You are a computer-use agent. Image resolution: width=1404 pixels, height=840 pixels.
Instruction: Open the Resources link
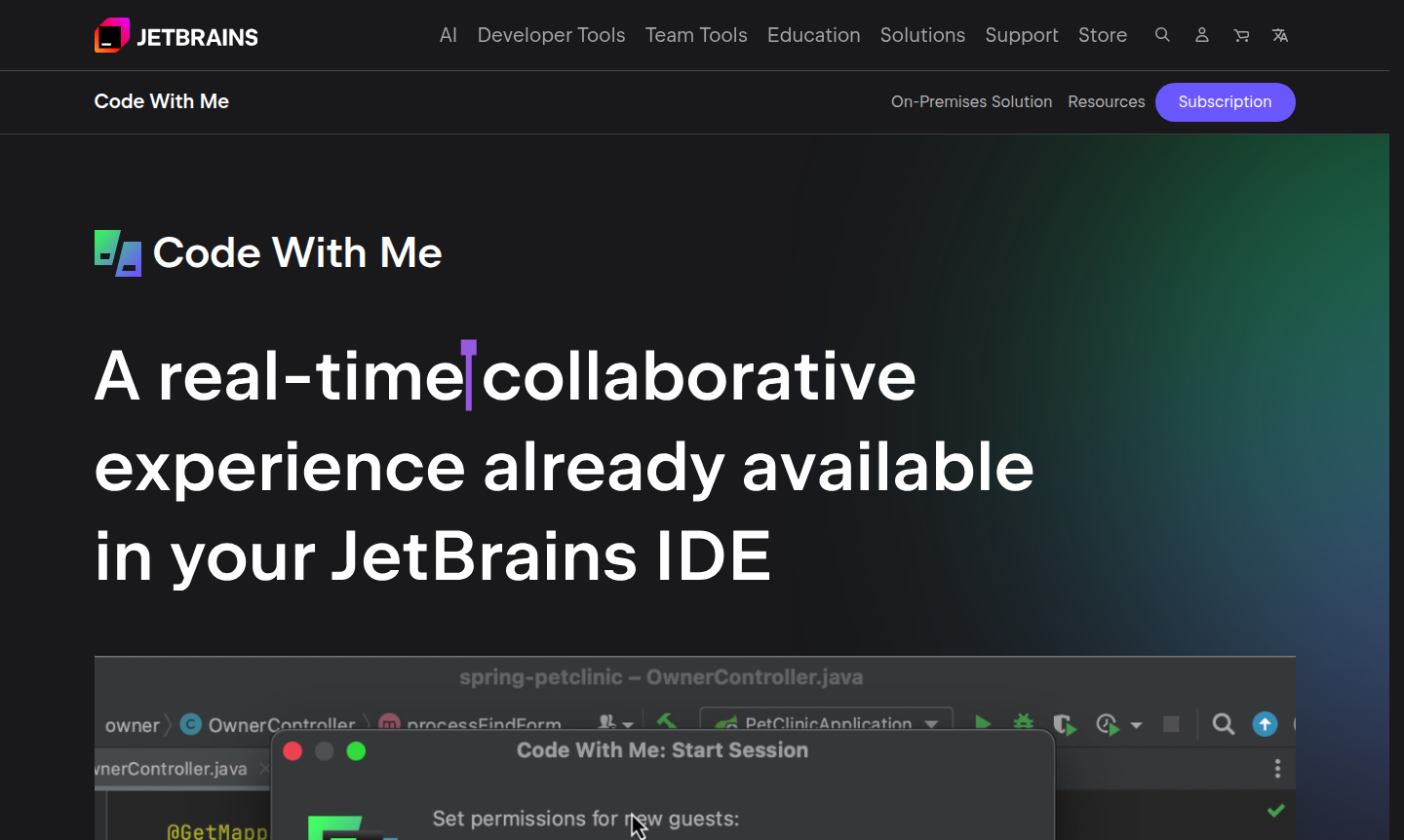(x=1106, y=101)
